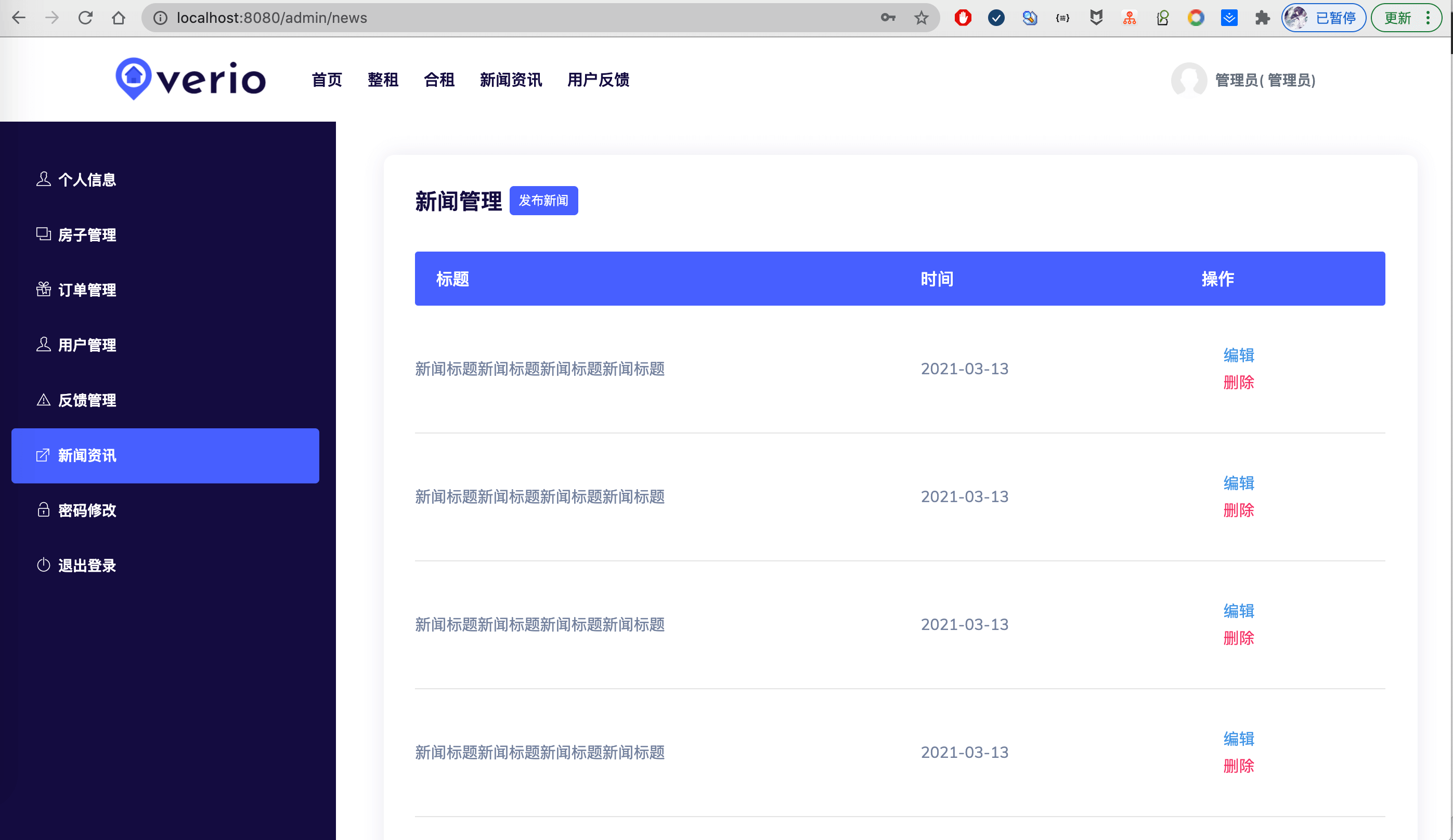Click the administrator avatar image
The width and height of the screenshot is (1453, 840).
click(x=1189, y=80)
